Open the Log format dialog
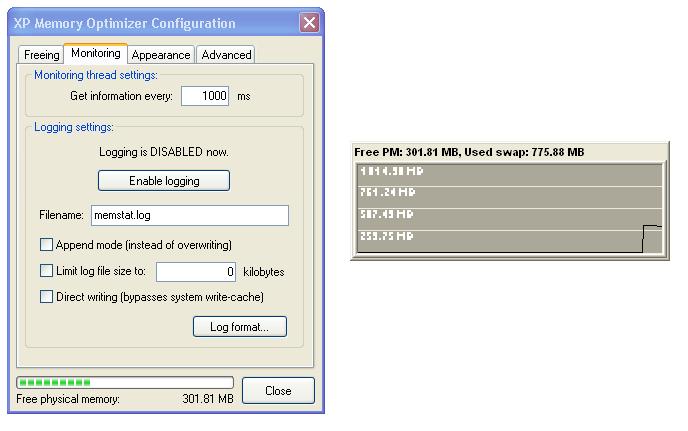Image resolution: width=688 pixels, height=431 pixels. click(x=240, y=327)
